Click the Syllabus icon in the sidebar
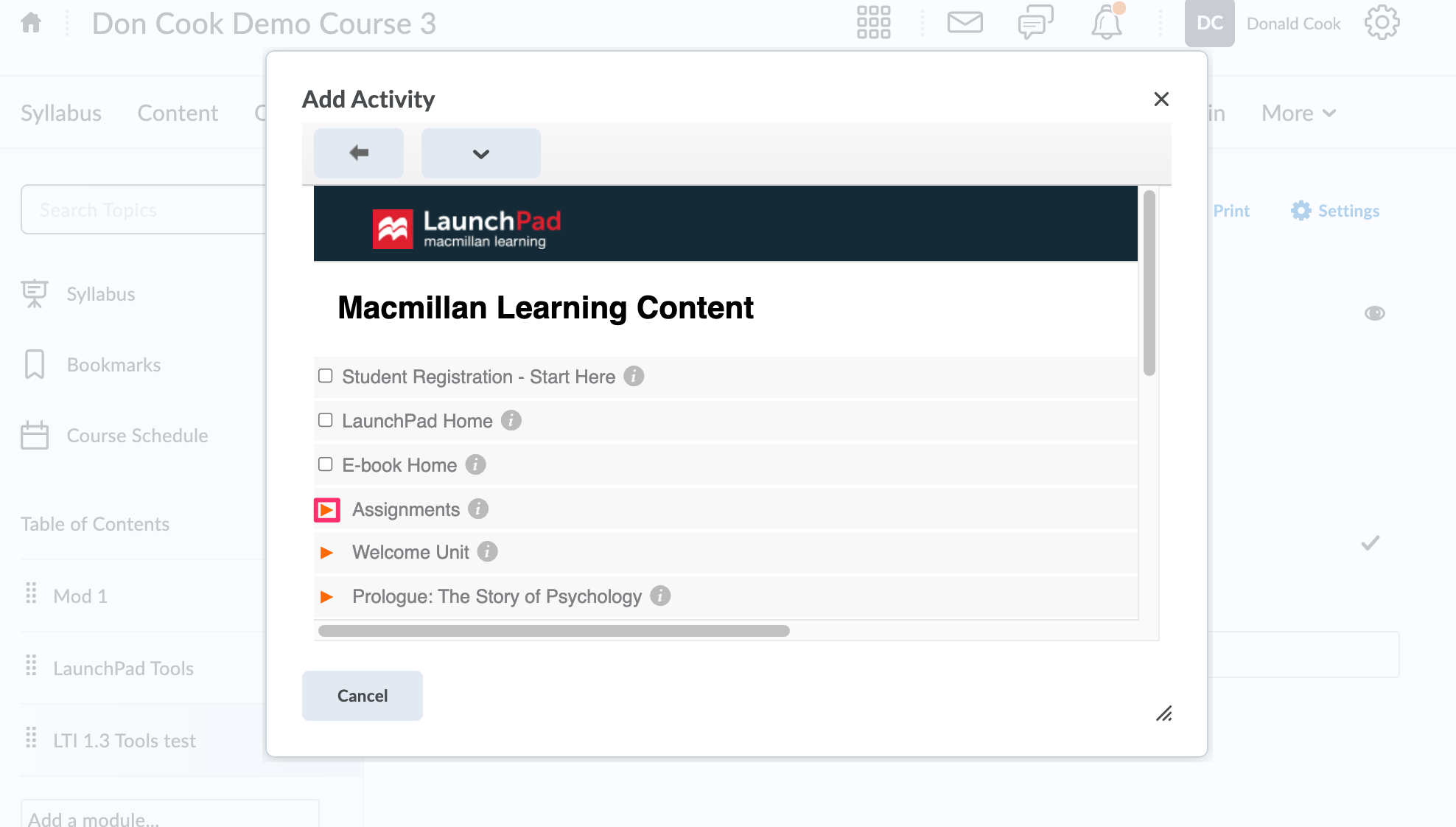Image resolution: width=1456 pixels, height=827 pixels. tap(34, 293)
